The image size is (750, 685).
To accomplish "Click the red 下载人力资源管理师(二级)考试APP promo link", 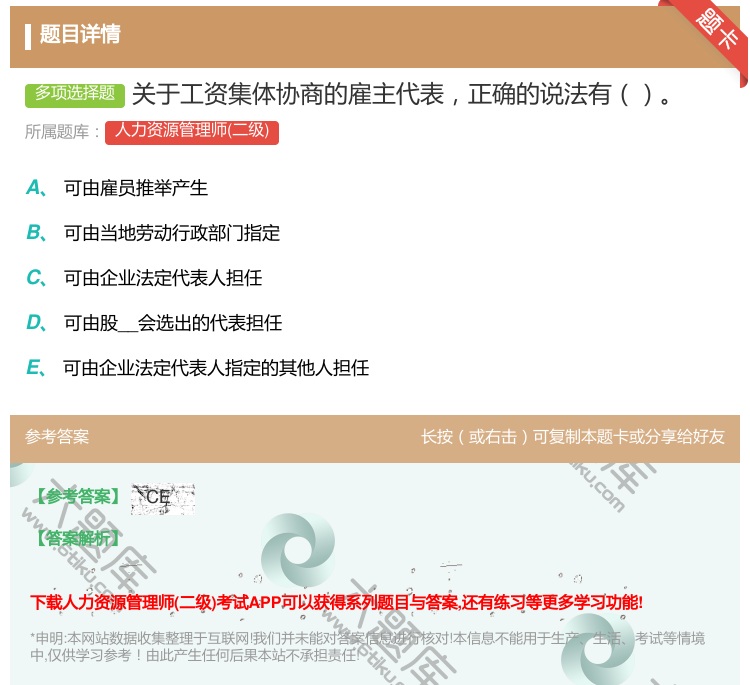I will click(336, 602).
